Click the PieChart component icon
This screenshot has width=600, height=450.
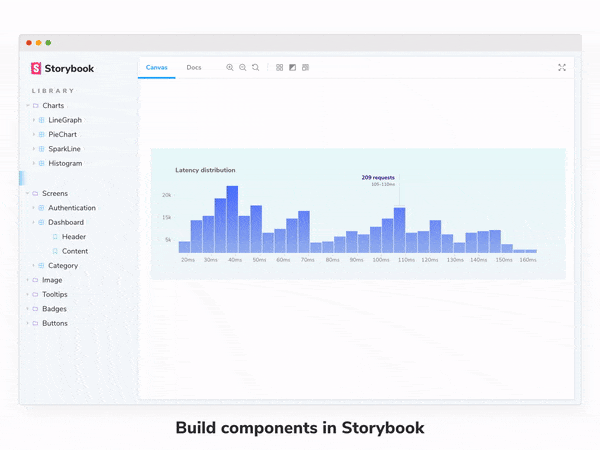(x=42, y=134)
